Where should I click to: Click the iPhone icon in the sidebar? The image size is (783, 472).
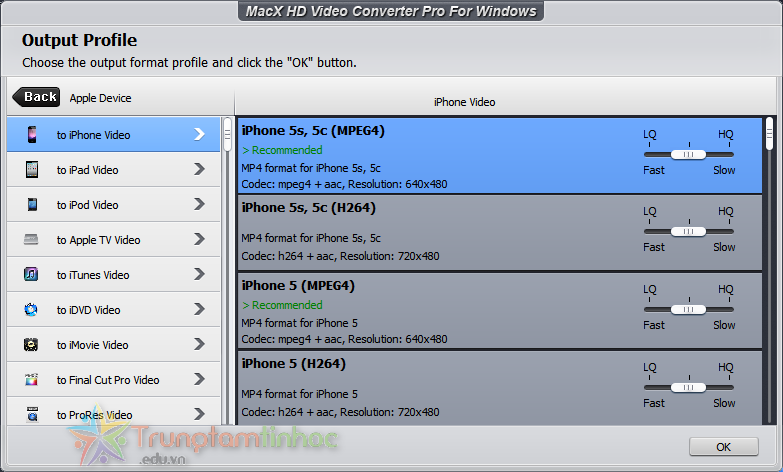[x=32, y=135]
